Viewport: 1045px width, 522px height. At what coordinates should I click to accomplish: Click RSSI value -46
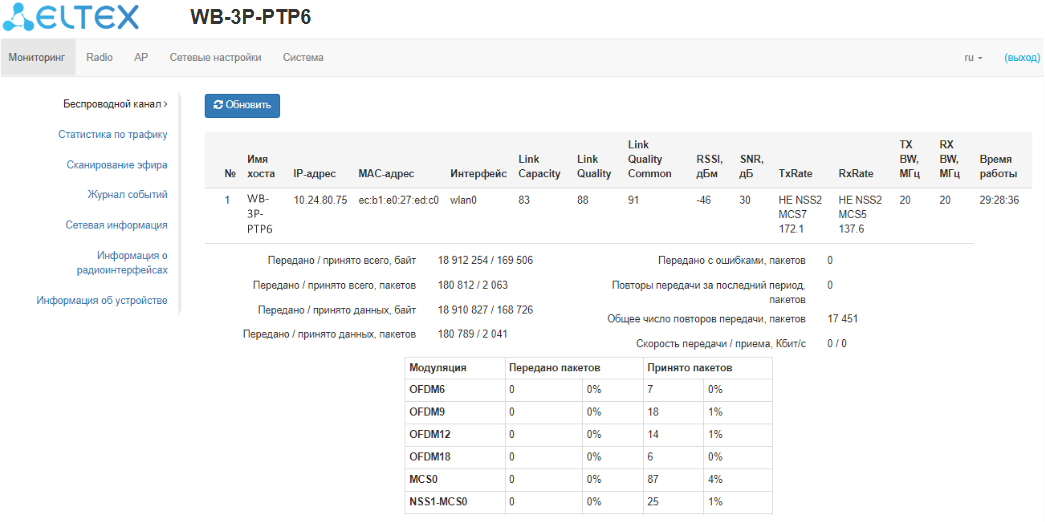pos(703,199)
